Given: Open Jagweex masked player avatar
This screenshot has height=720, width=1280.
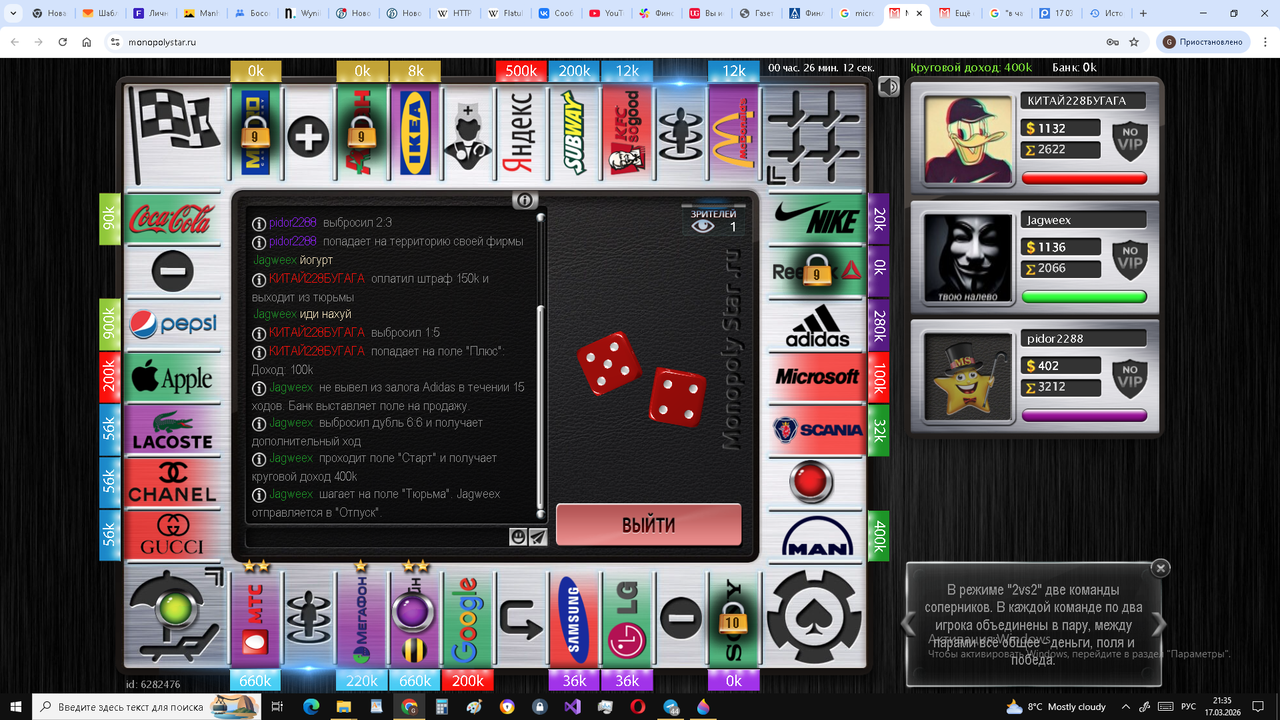Looking at the screenshot, I should tap(969, 258).
